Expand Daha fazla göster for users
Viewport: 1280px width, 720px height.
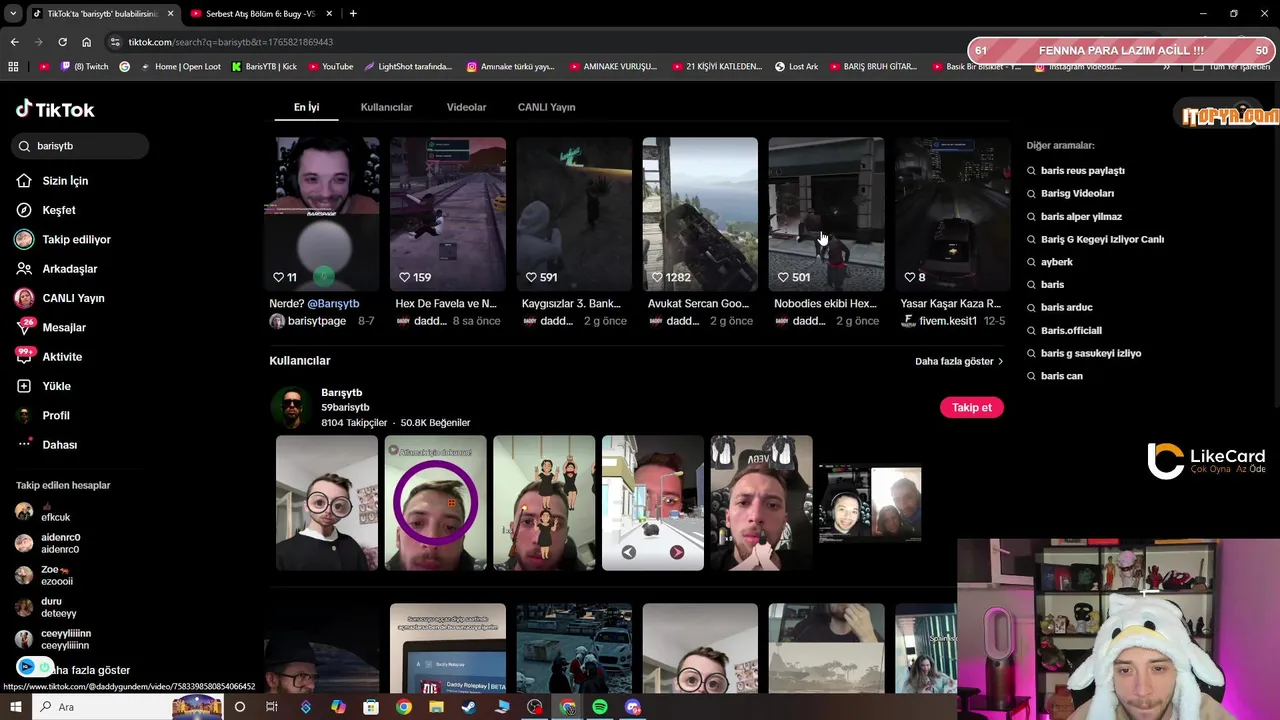[x=959, y=361]
